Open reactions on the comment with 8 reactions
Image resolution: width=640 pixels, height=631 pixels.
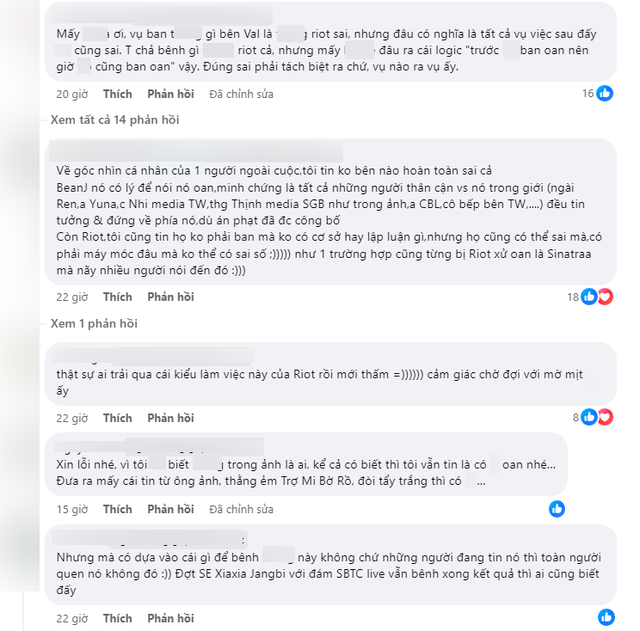click(596, 417)
